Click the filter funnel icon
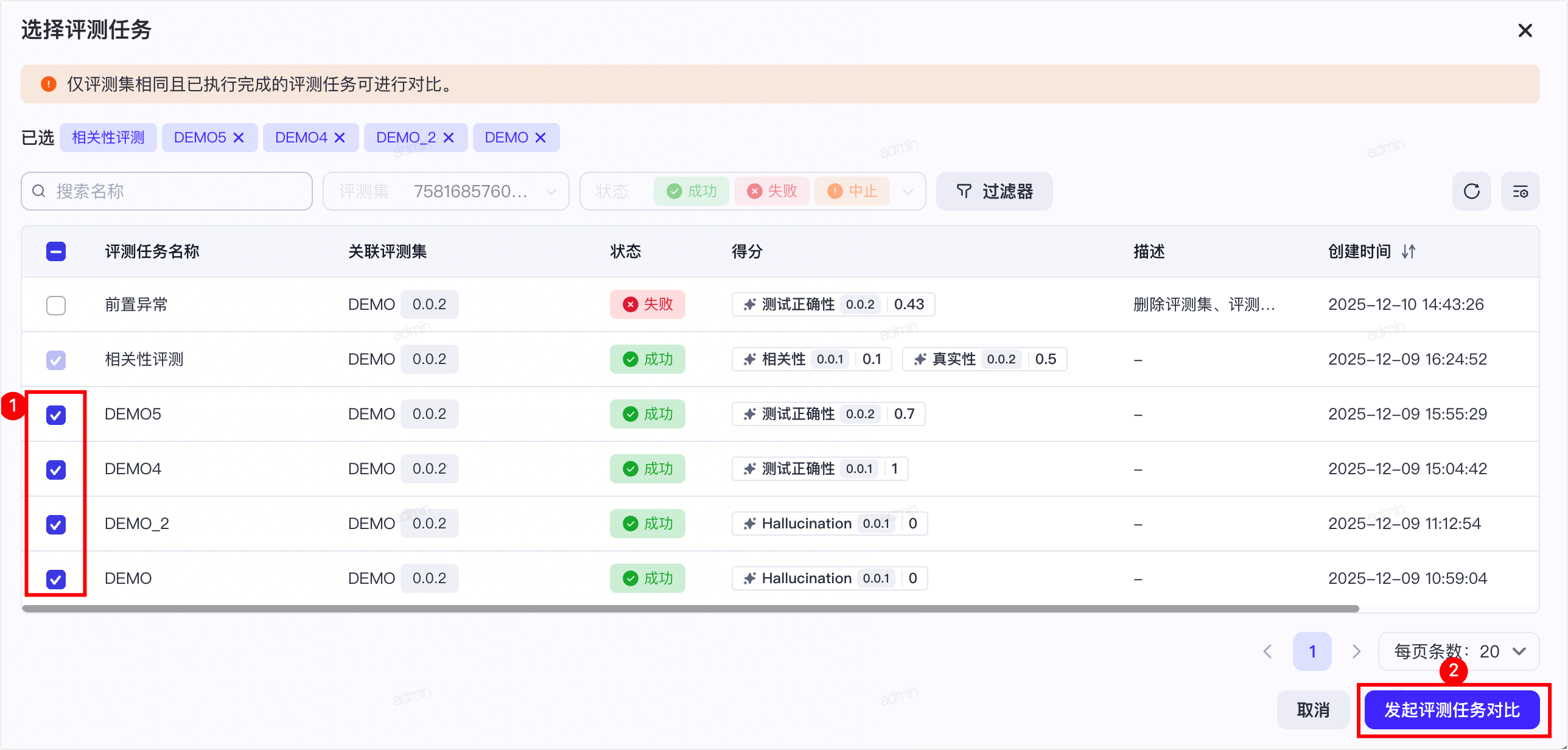This screenshot has height=750, width=1568. tap(964, 191)
